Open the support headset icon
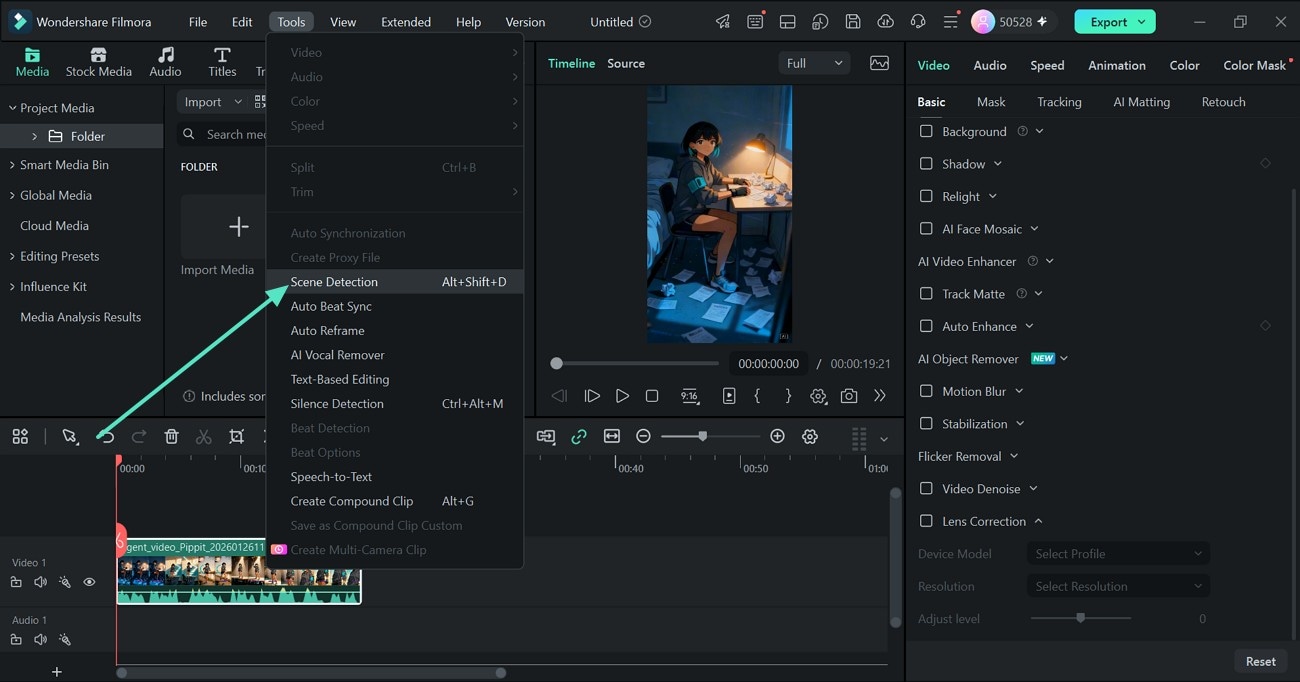This screenshot has width=1300, height=682. tap(918, 22)
